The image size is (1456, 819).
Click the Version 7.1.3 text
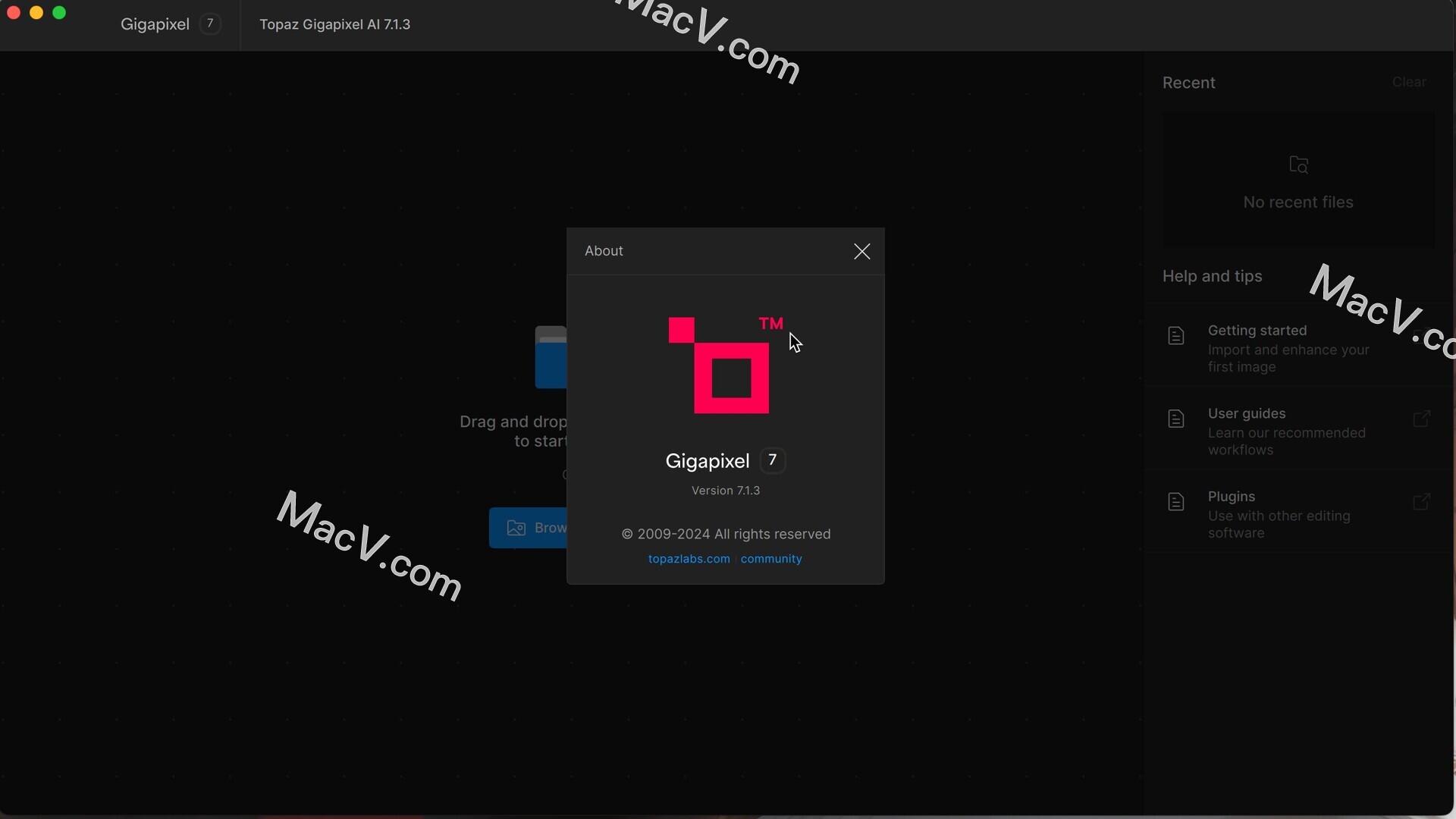click(x=725, y=491)
